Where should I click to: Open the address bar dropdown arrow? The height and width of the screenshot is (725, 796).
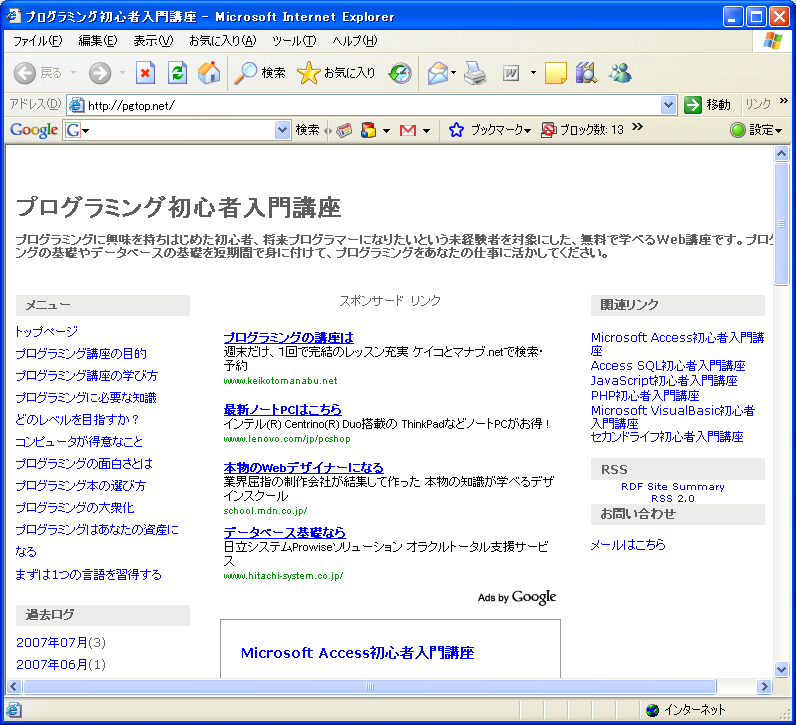coord(669,105)
